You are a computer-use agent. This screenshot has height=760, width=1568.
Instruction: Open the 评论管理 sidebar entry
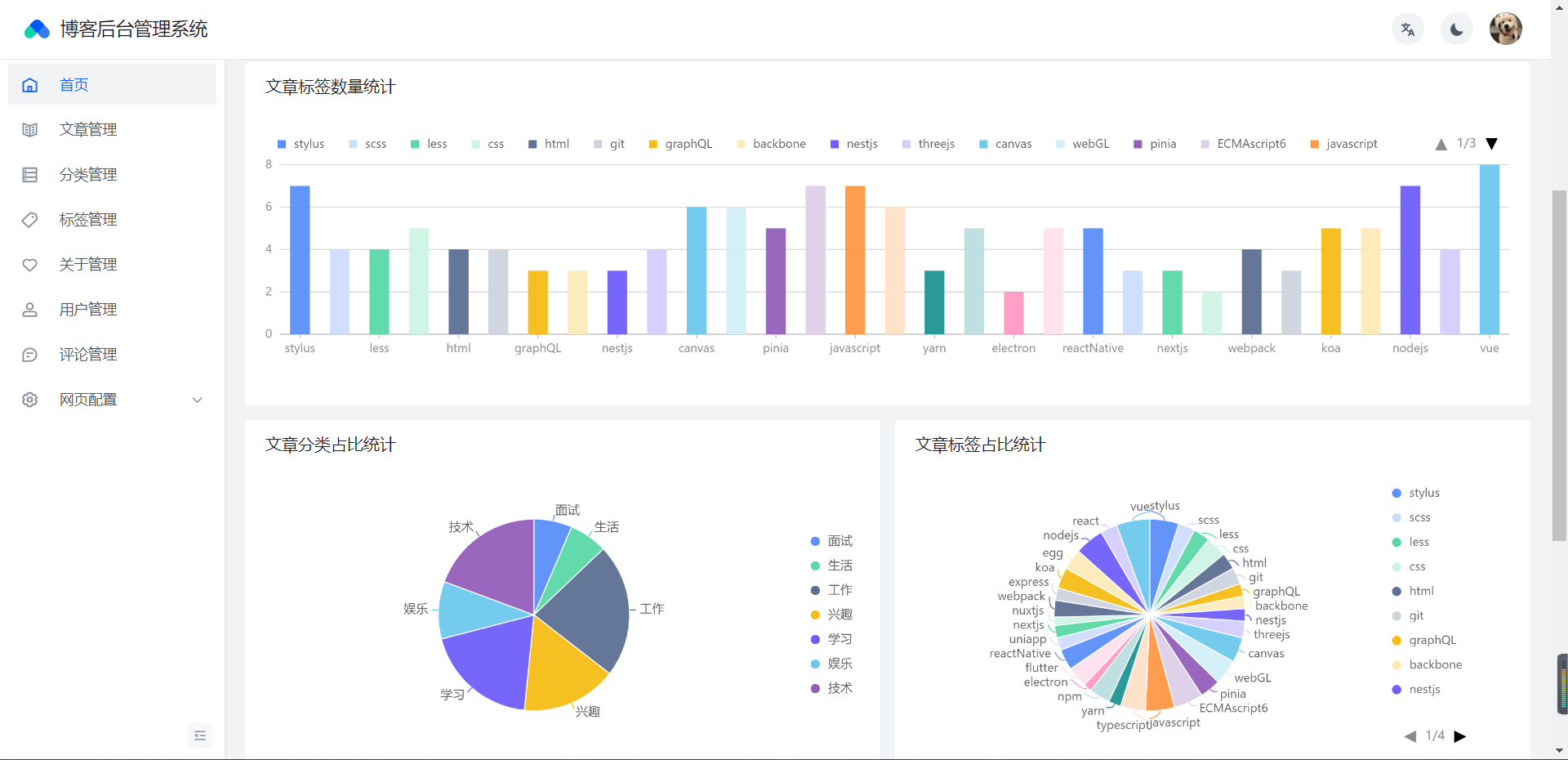pyautogui.click(x=112, y=355)
